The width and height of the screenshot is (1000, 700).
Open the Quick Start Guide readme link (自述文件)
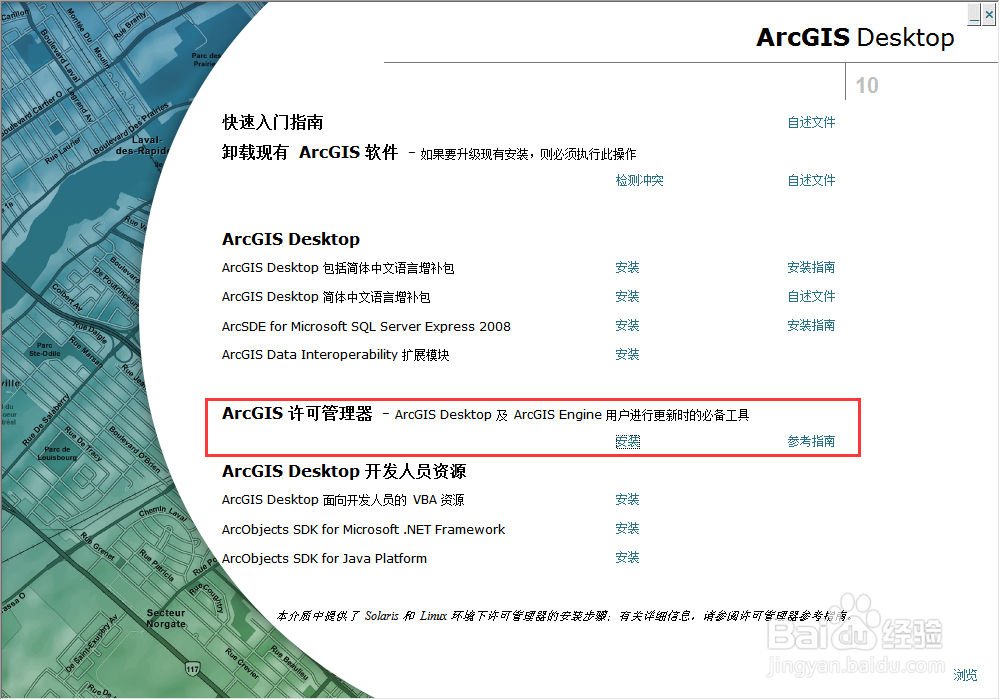pos(811,122)
